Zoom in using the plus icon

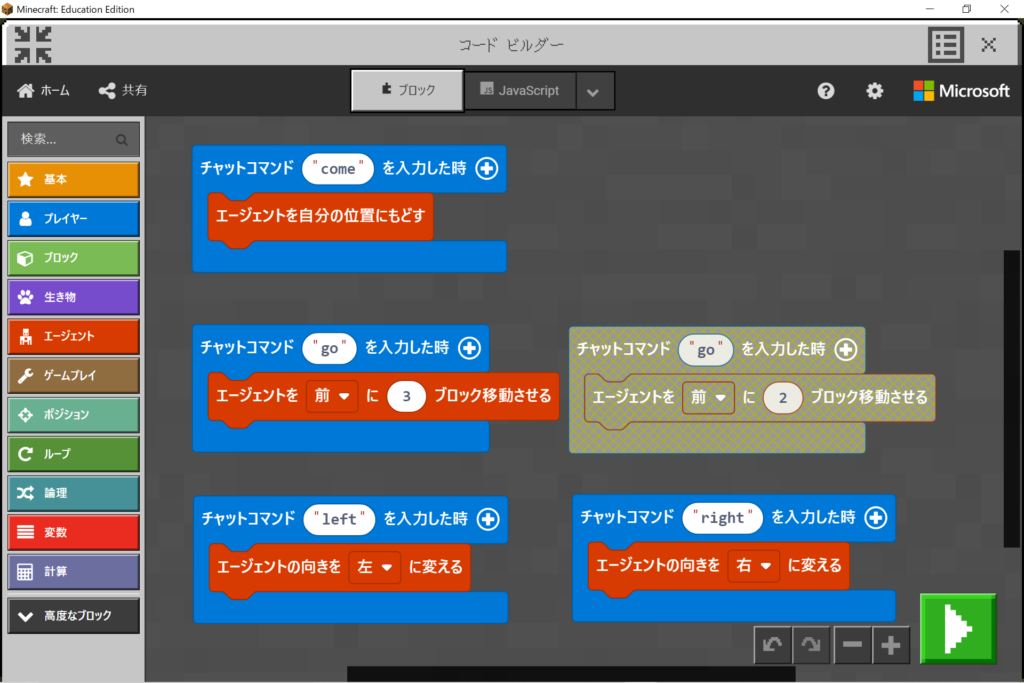coord(891,645)
